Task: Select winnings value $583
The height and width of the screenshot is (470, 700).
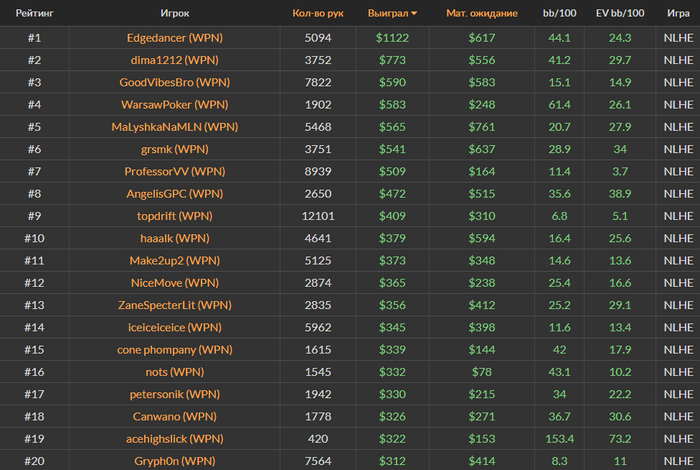Action: (x=392, y=104)
